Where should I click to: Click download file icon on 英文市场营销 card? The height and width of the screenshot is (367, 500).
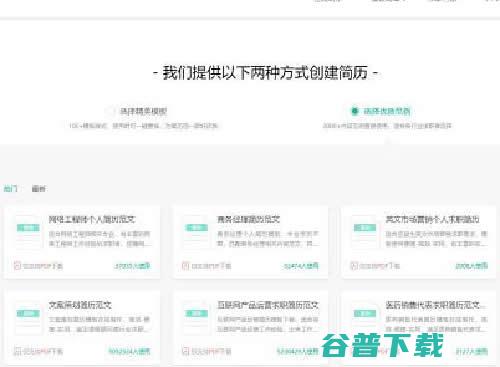(354, 266)
